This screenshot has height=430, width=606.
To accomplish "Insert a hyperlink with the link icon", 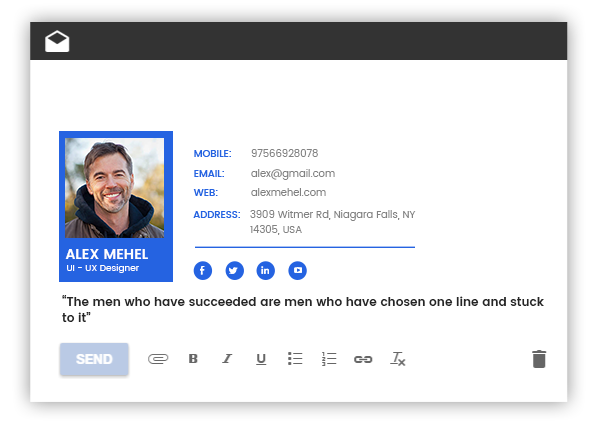I will click(363, 359).
